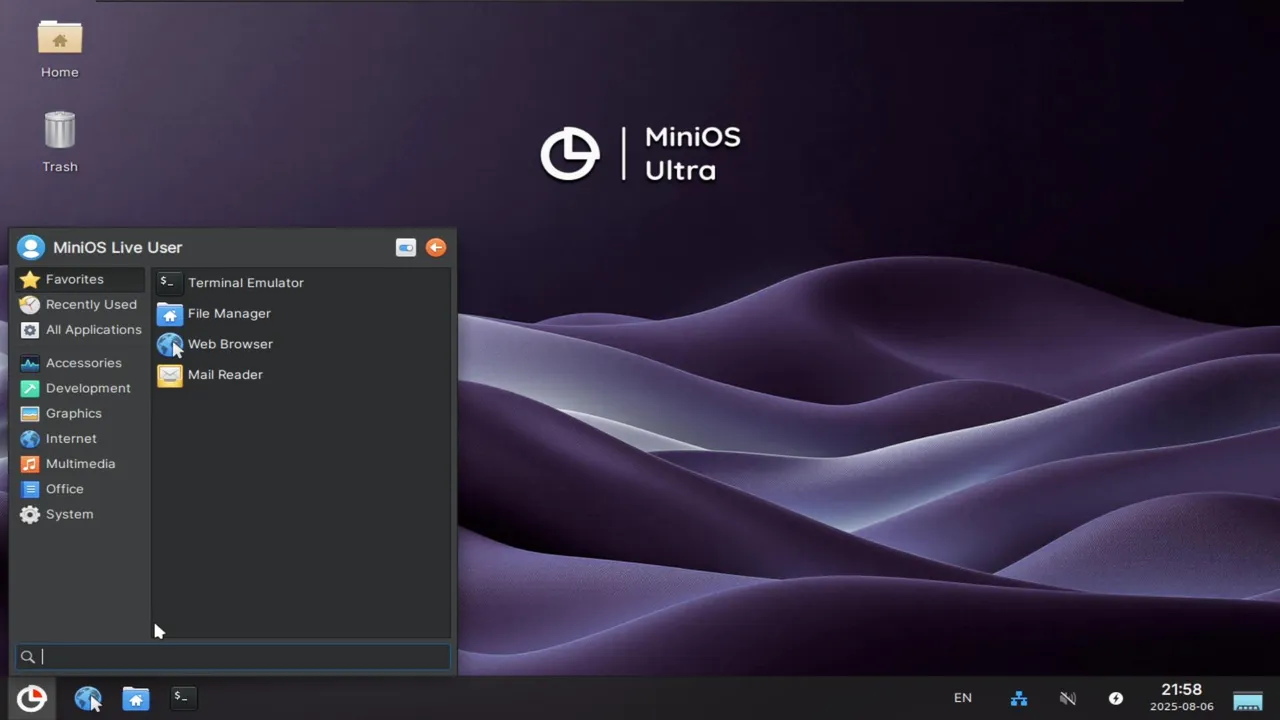Open the Accessories category
Screen dimensions: 1280x720
(80, 363)
